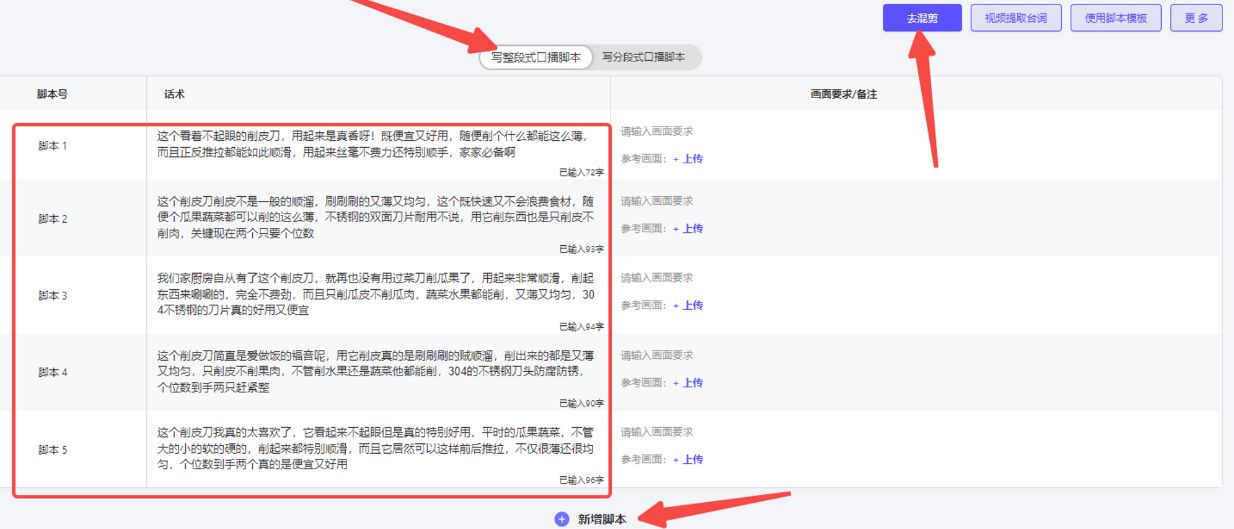Select the 脚本 5 label cell
The width and height of the screenshot is (1234, 529).
pos(53,449)
